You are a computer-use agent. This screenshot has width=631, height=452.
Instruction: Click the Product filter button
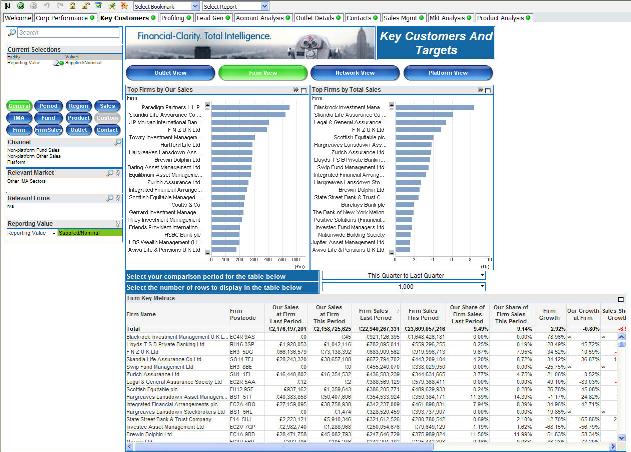point(78,118)
